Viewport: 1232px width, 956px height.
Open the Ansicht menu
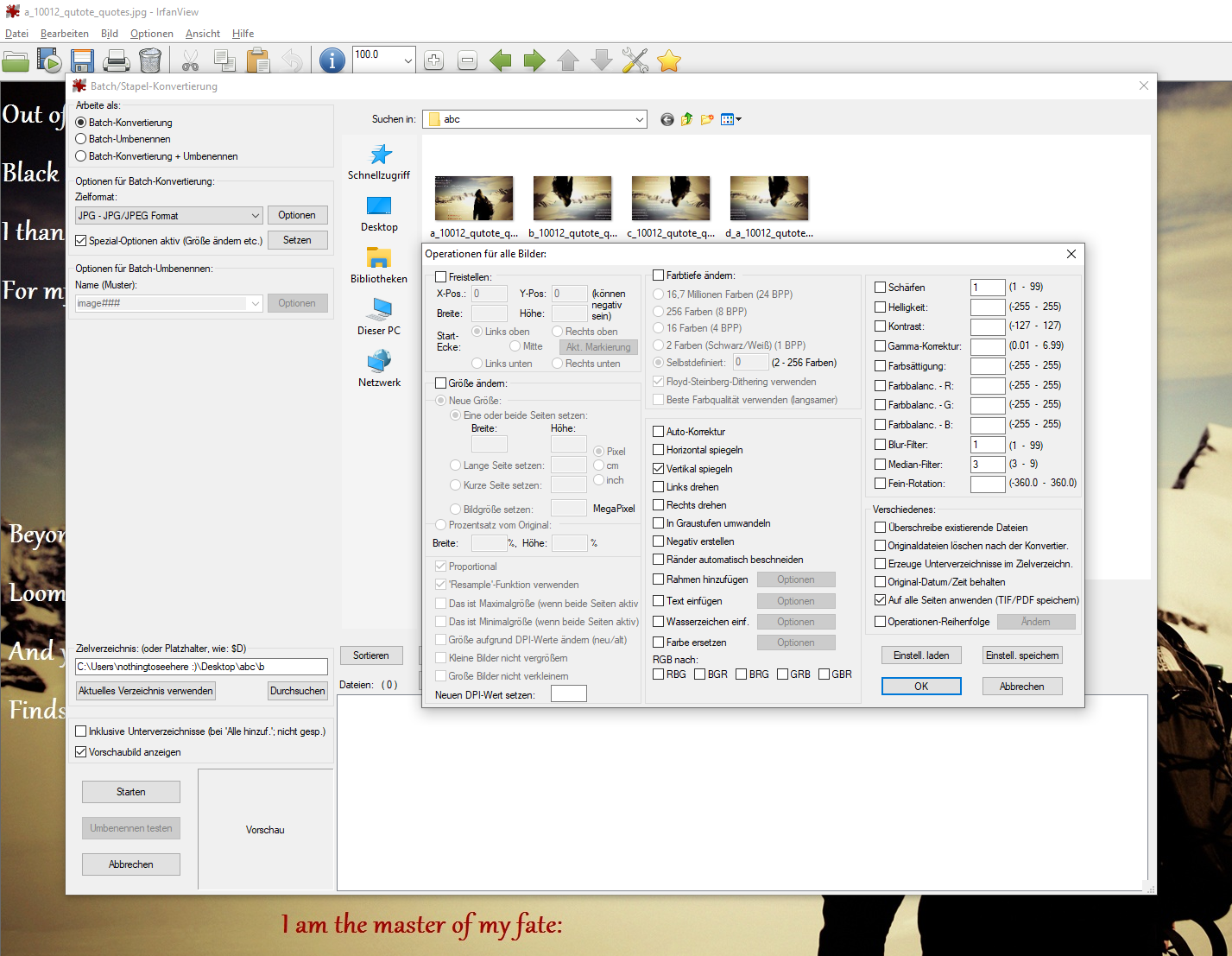[x=203, y=34]
